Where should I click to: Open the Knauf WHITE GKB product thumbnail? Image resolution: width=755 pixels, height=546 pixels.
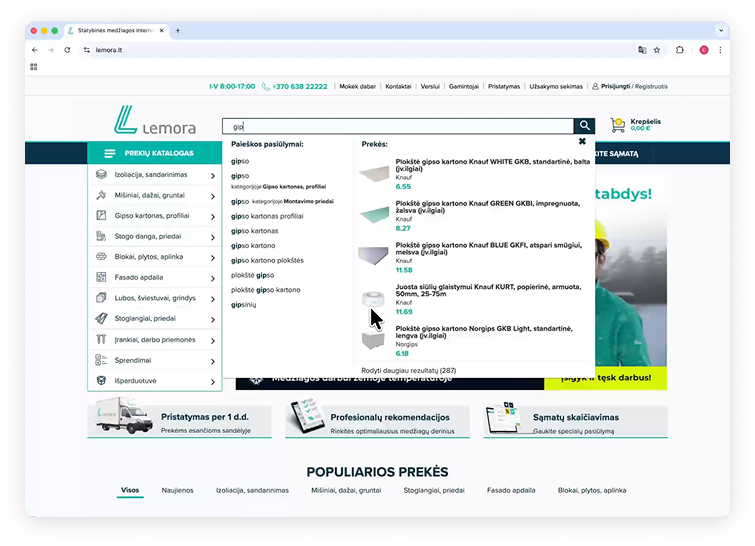pyautogui.click(x=374, y=173)
